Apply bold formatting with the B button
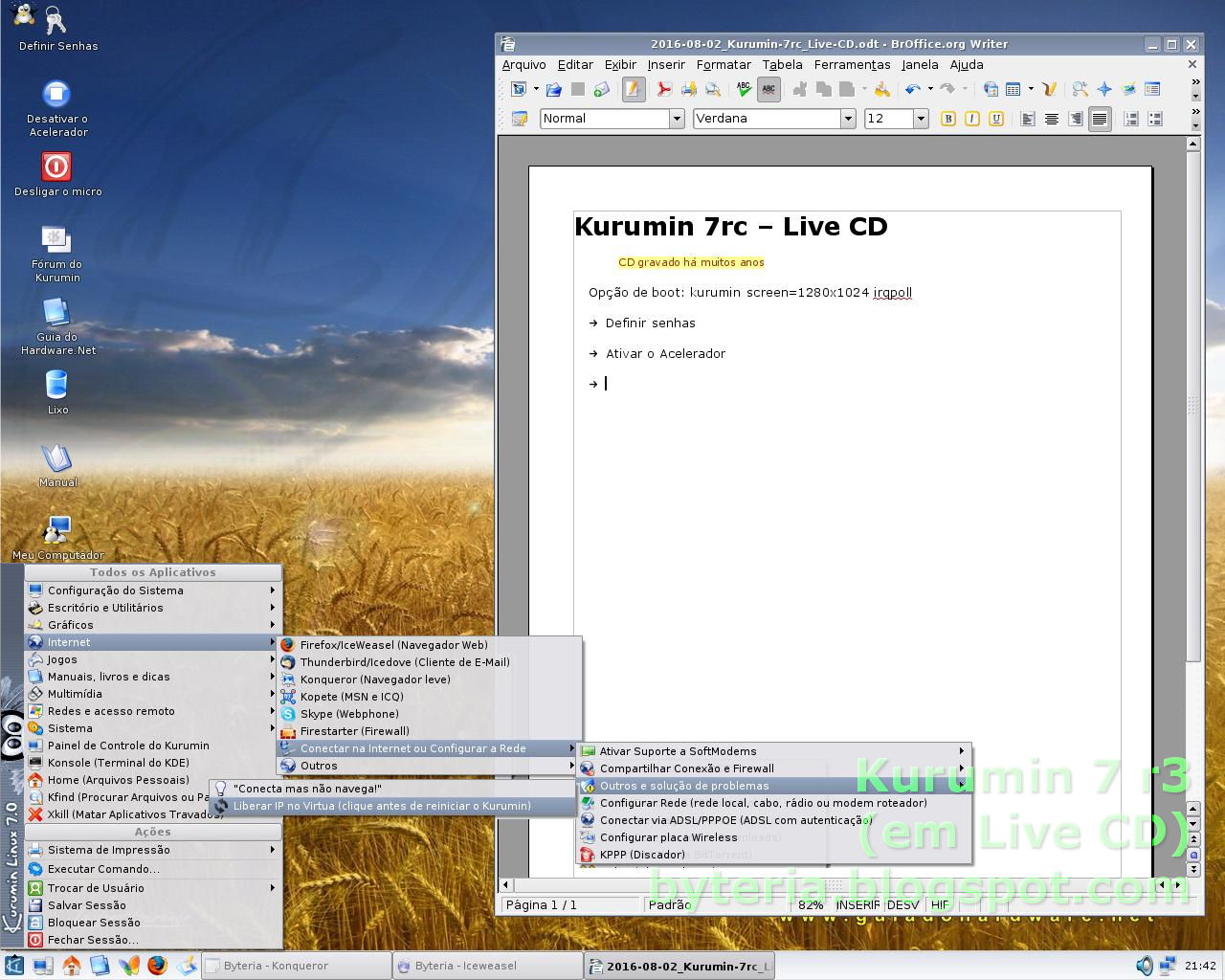The image size is (1225, 980). [947, 119]
